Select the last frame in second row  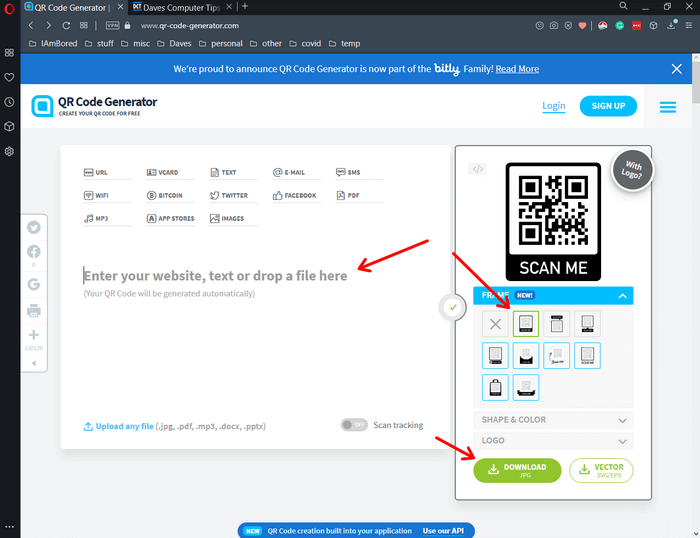[x=587, y=356]
